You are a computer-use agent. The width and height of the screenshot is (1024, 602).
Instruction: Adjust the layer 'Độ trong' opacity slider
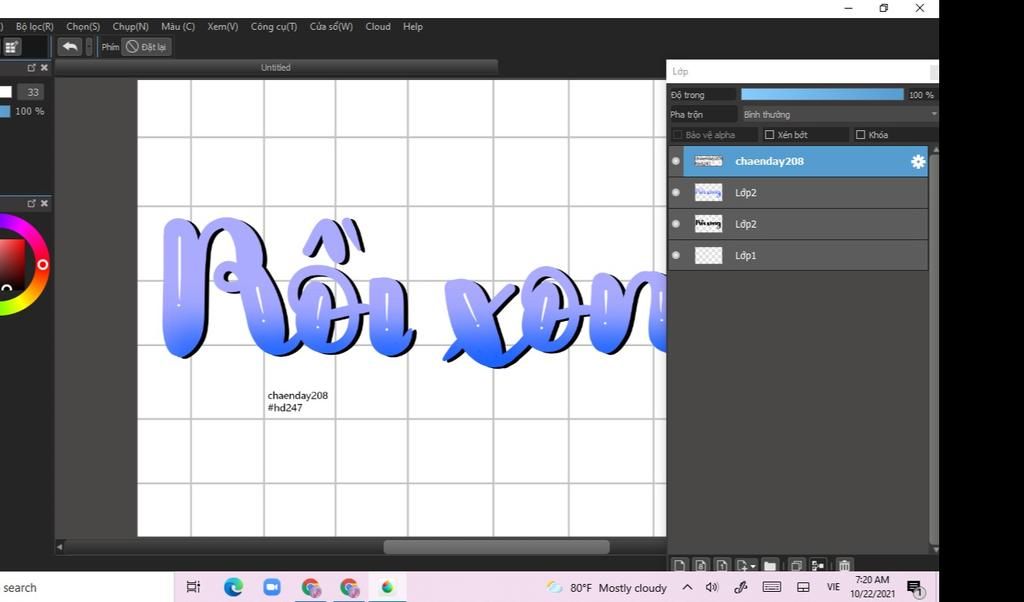coord(822,95)
